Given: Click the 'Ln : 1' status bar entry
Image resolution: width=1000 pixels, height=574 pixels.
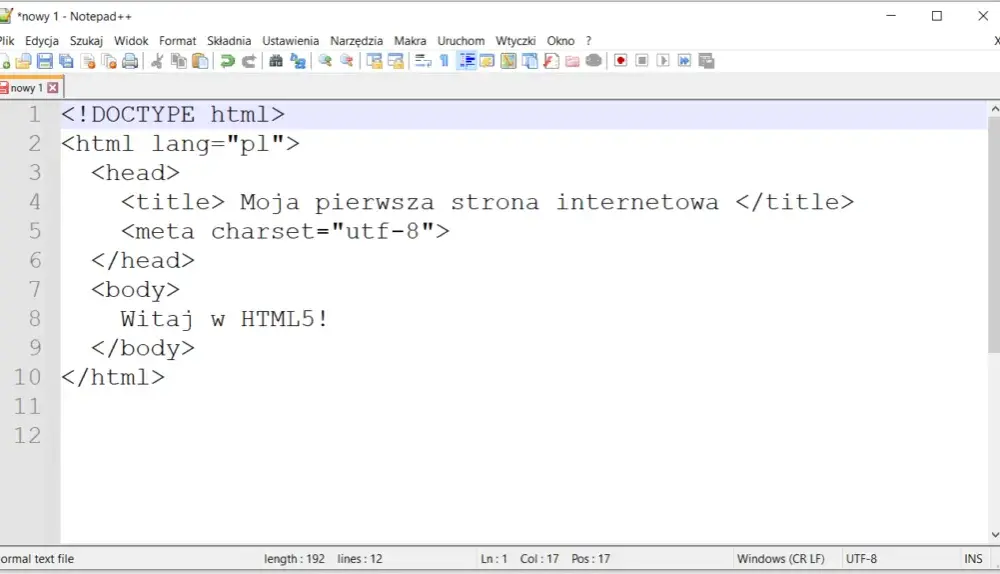Looking at the screenshot, I should [494, 559].
